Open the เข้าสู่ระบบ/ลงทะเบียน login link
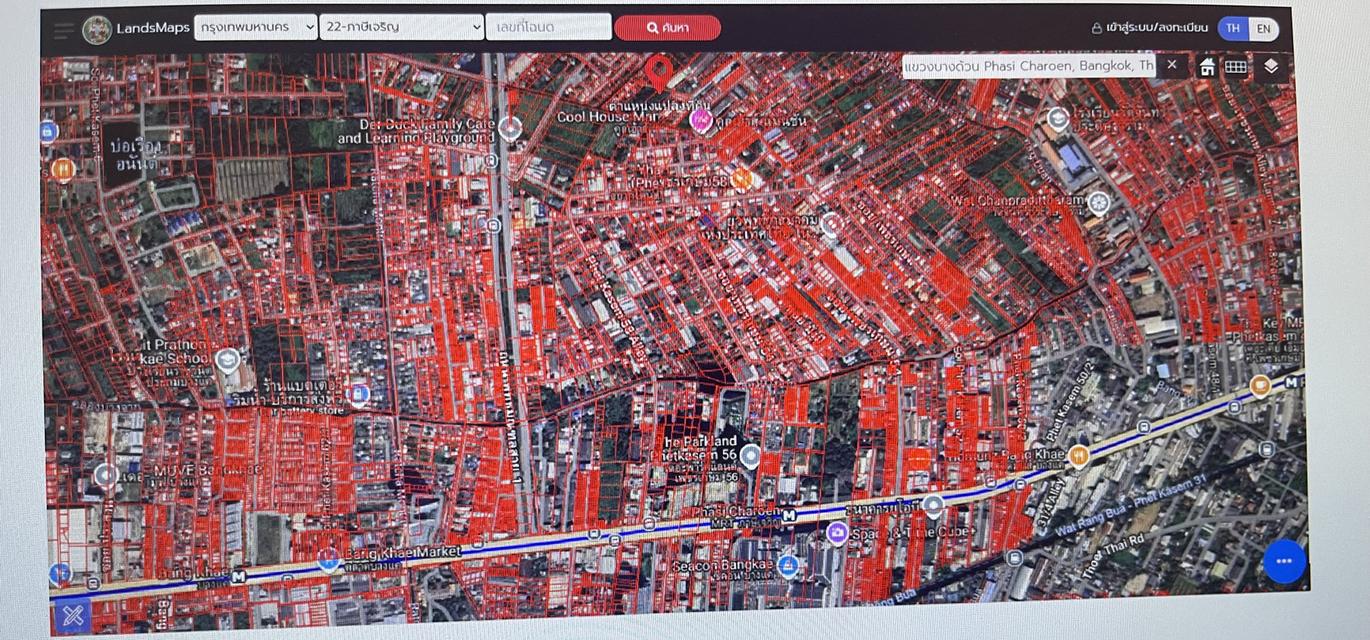Viewport: 1370px width, 640px height. [x=1155, y=28]
